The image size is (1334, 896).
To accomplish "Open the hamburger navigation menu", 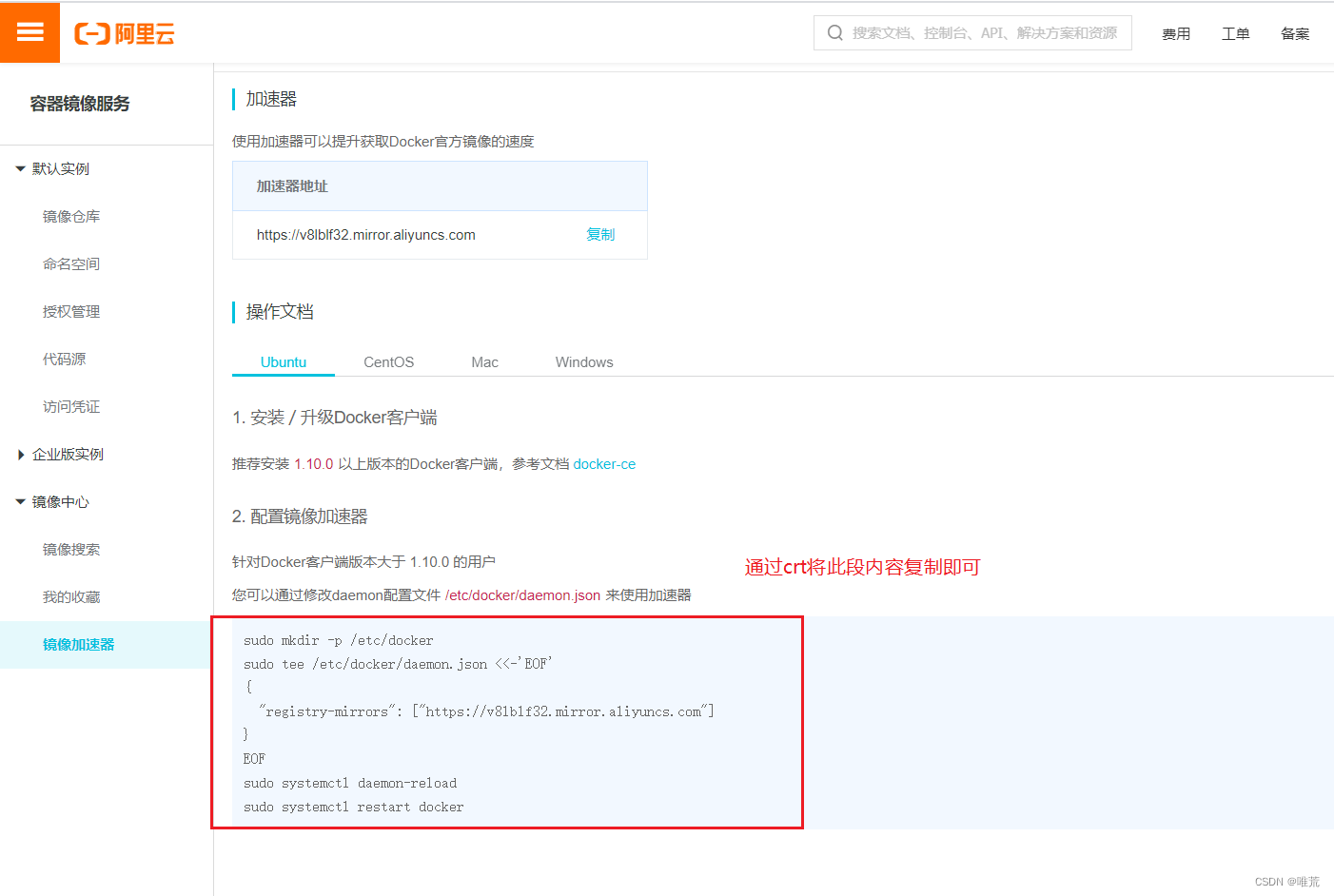I will [x=29, y=31].
